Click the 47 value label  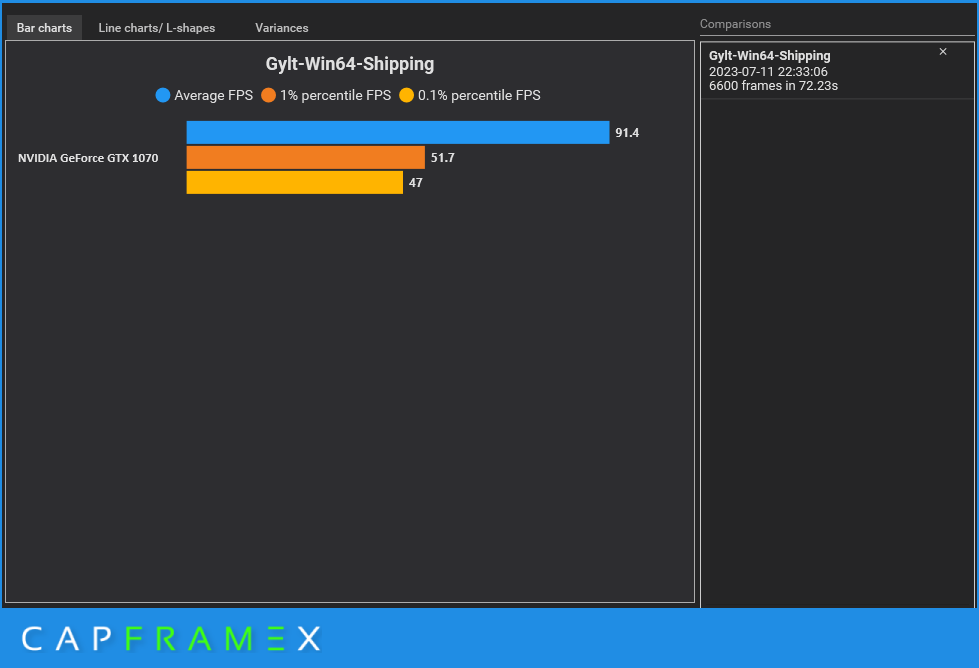click(x=416, y=182)
